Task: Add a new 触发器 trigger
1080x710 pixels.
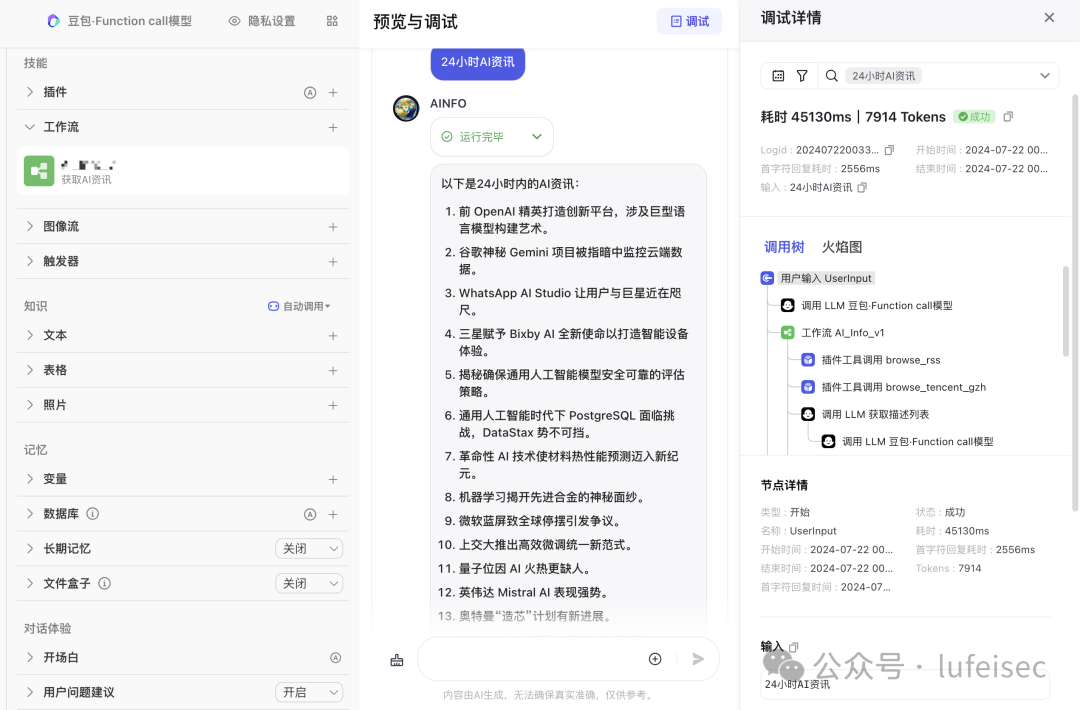Action: 333,262
